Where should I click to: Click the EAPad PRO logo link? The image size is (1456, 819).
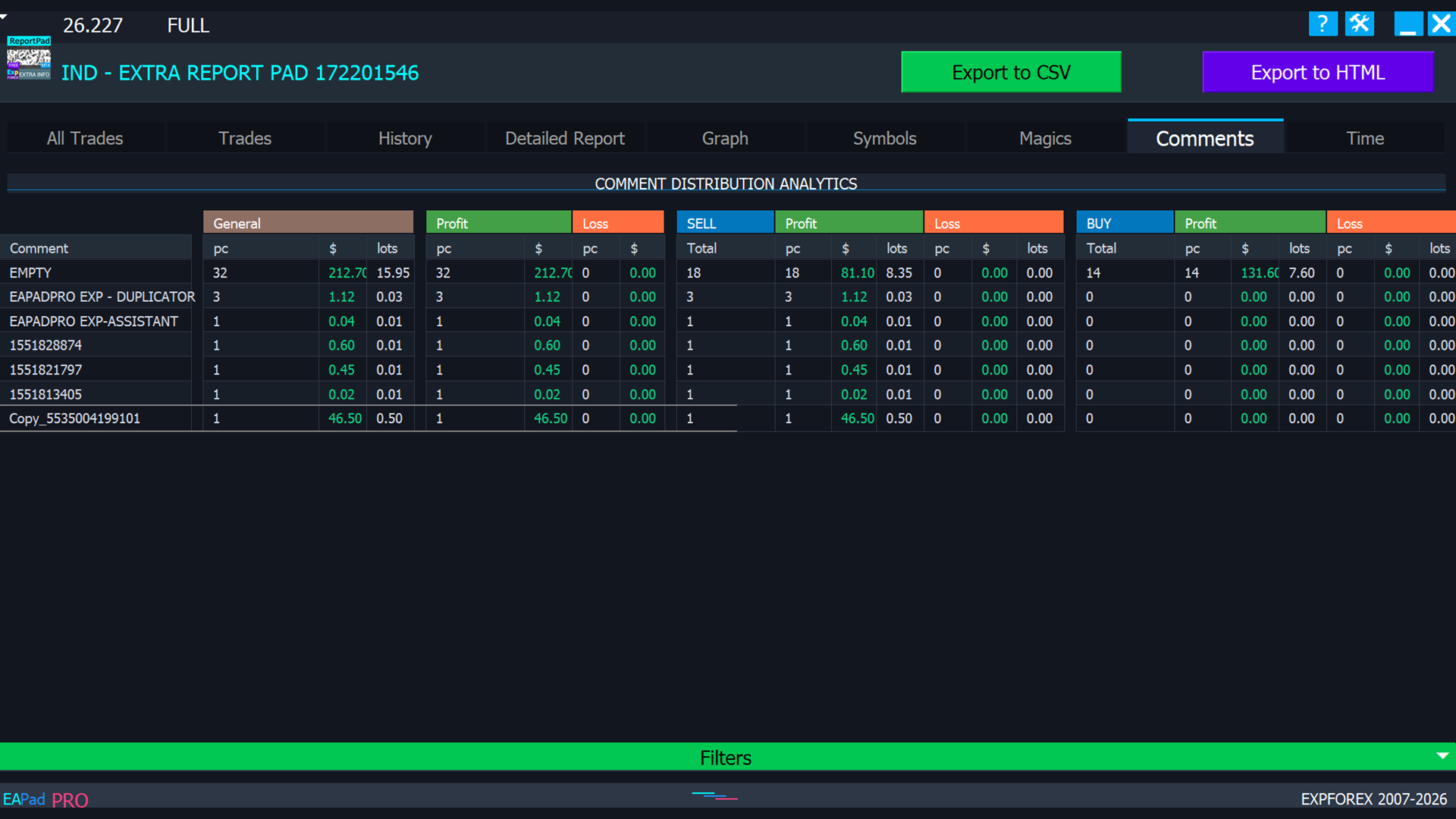[45, 799]
